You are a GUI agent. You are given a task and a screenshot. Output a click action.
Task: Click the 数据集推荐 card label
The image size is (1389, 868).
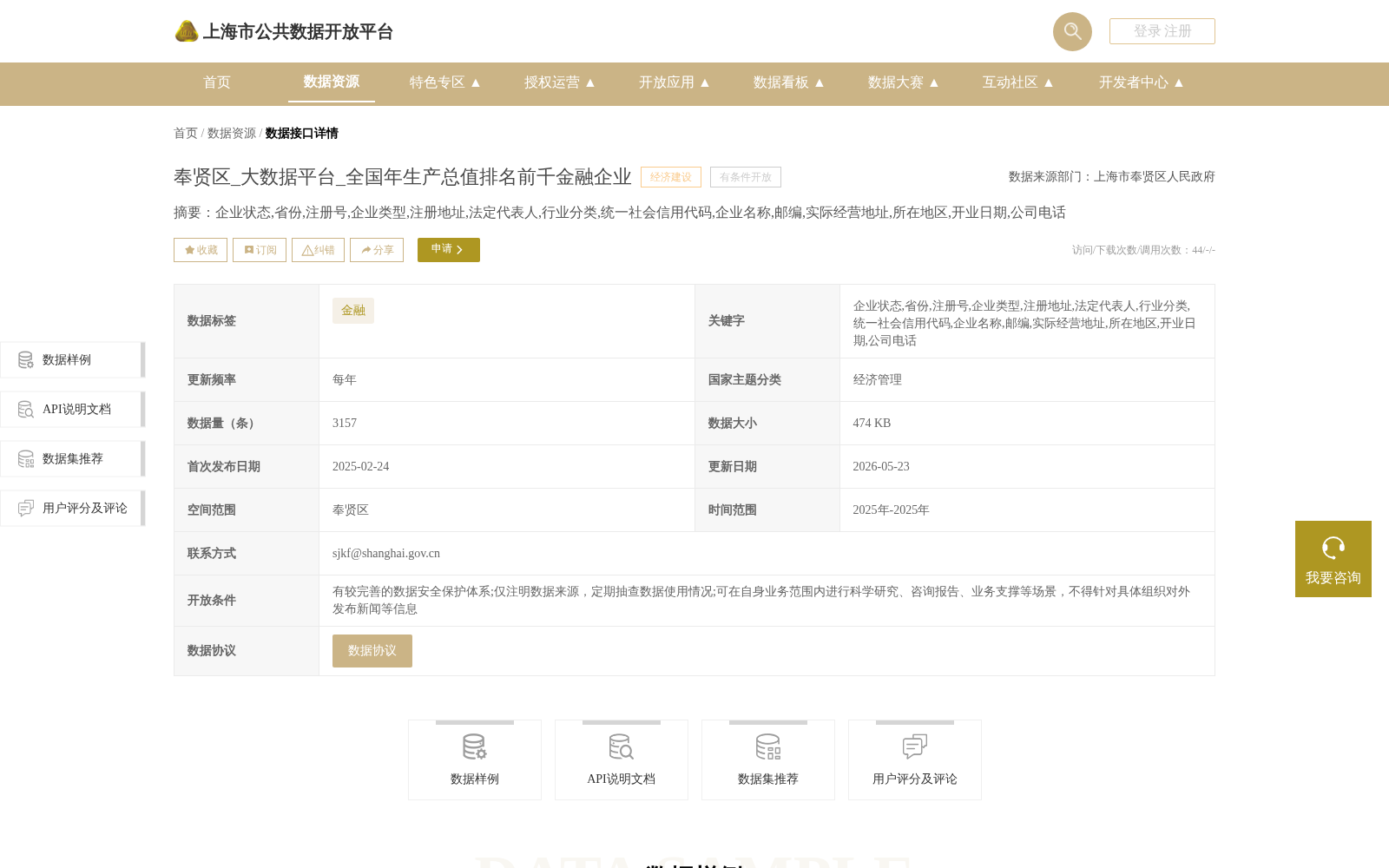[768, 779]
